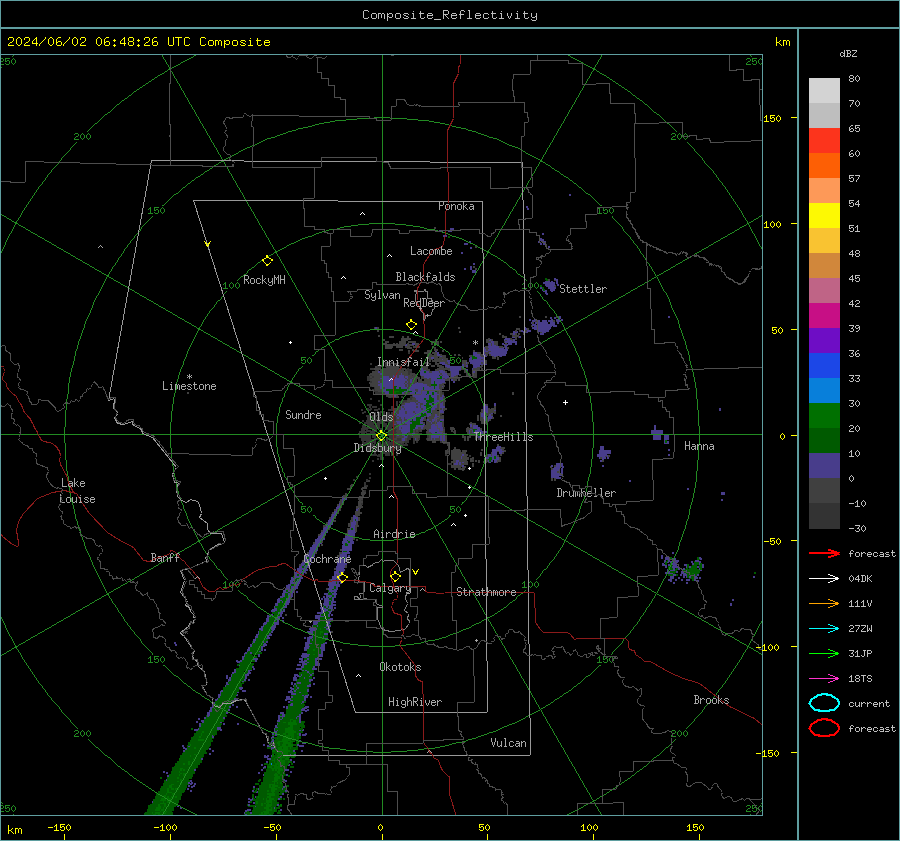Click the Okotoks label
900x841 pixels.
(x=400, y=667)
